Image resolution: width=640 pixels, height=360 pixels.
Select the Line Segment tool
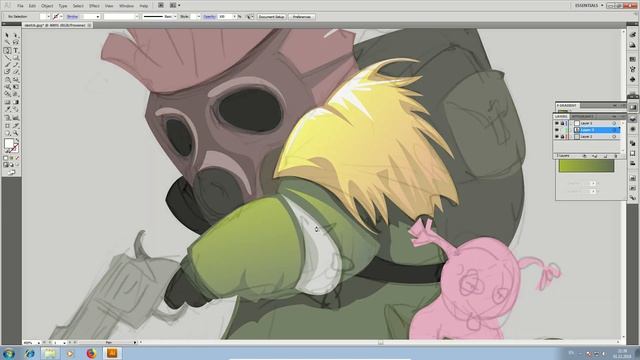(x=7, y=58)
